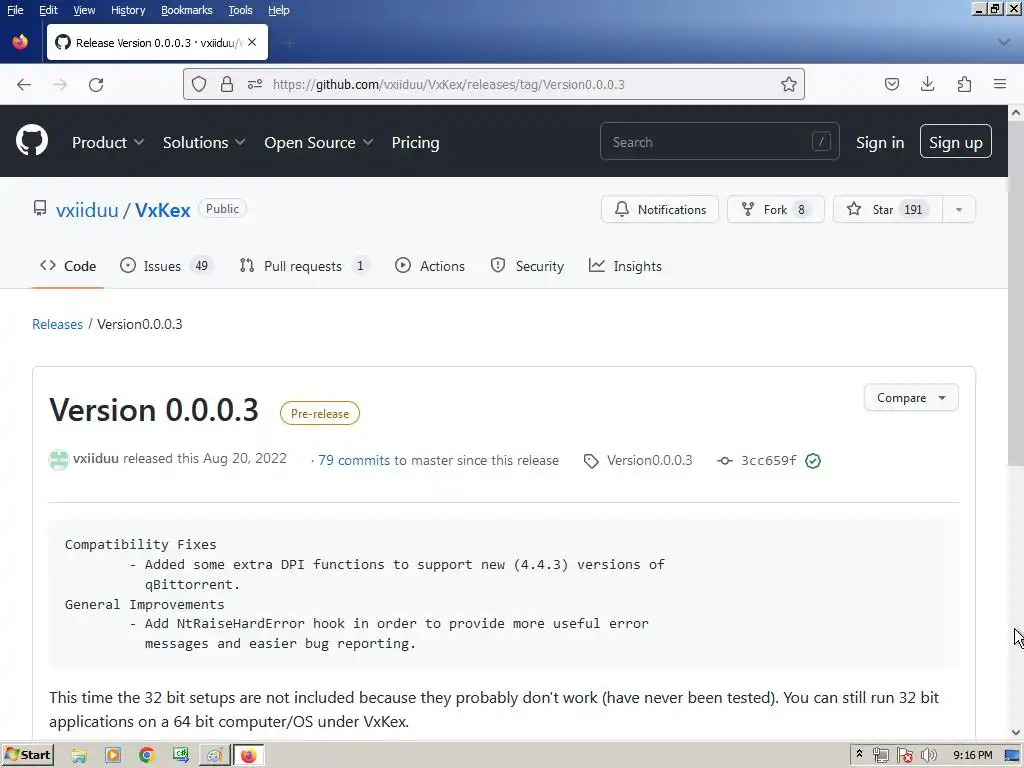Open the Star lists dropdown arrow
This screenshot has height=768, width=1024.
959,210
